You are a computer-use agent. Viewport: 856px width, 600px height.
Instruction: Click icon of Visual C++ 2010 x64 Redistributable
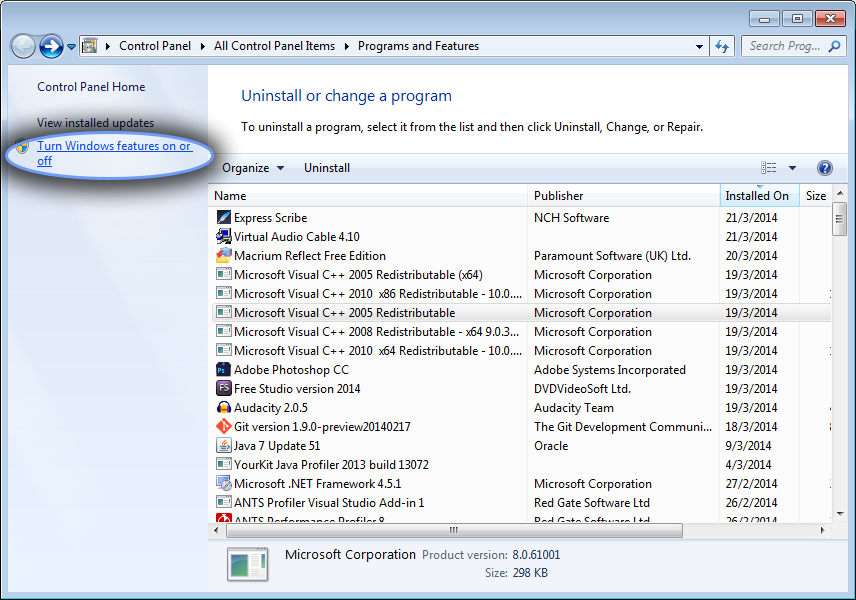pos(223,351)
